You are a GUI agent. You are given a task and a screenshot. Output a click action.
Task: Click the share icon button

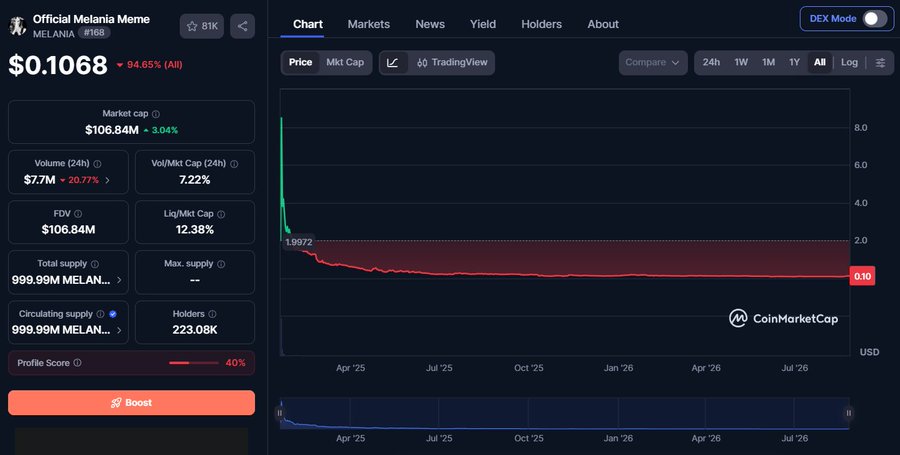pyautogui.click(x=242, y=26)
